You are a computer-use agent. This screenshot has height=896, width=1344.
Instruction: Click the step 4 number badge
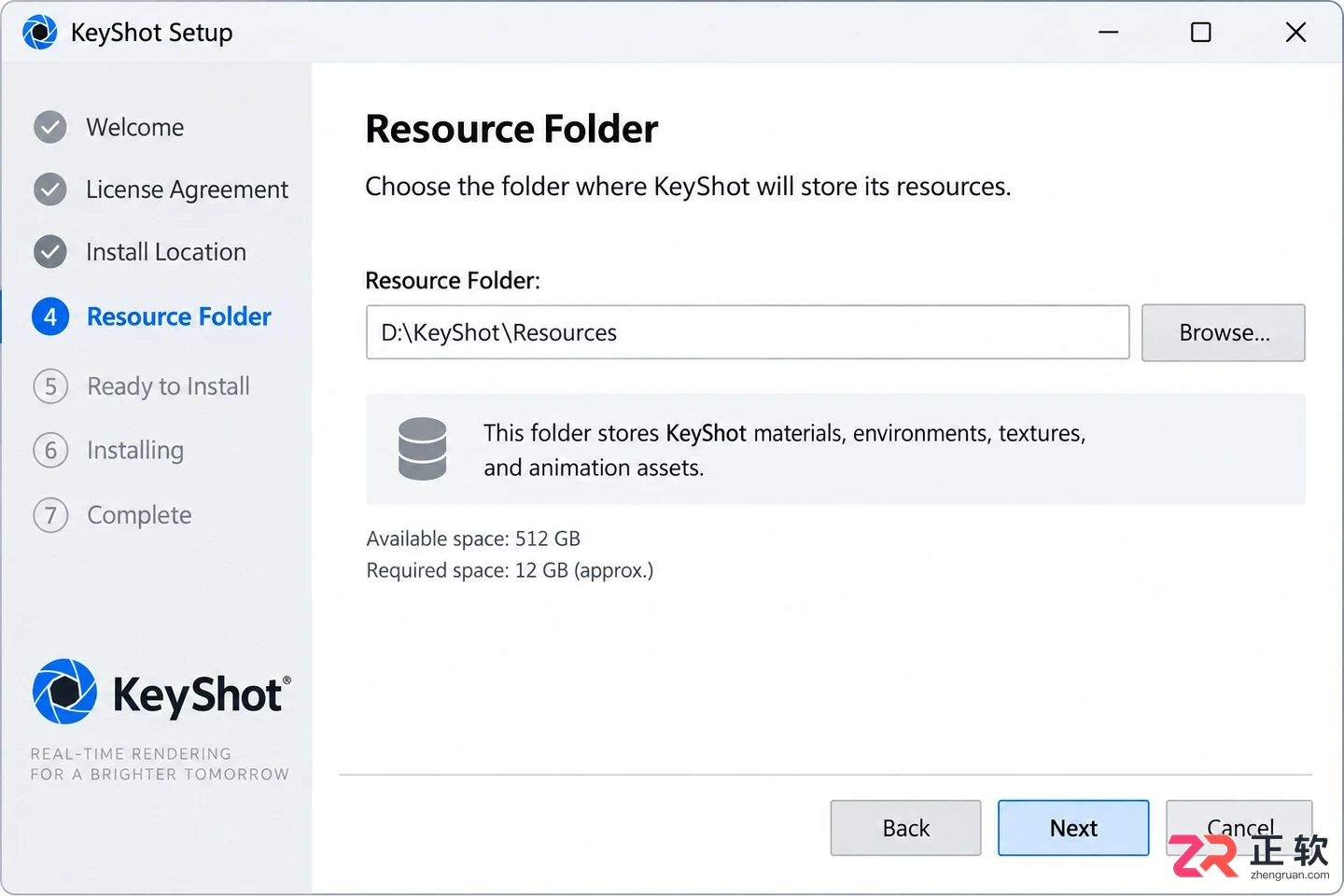[50, 317]
